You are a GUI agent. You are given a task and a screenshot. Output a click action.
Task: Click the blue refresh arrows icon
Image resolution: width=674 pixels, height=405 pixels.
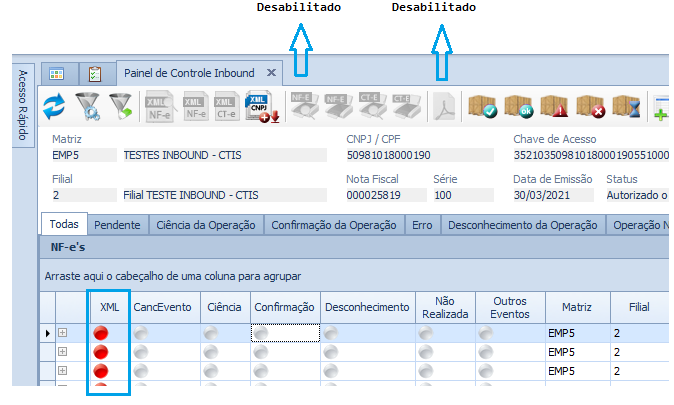coord(55,106)
